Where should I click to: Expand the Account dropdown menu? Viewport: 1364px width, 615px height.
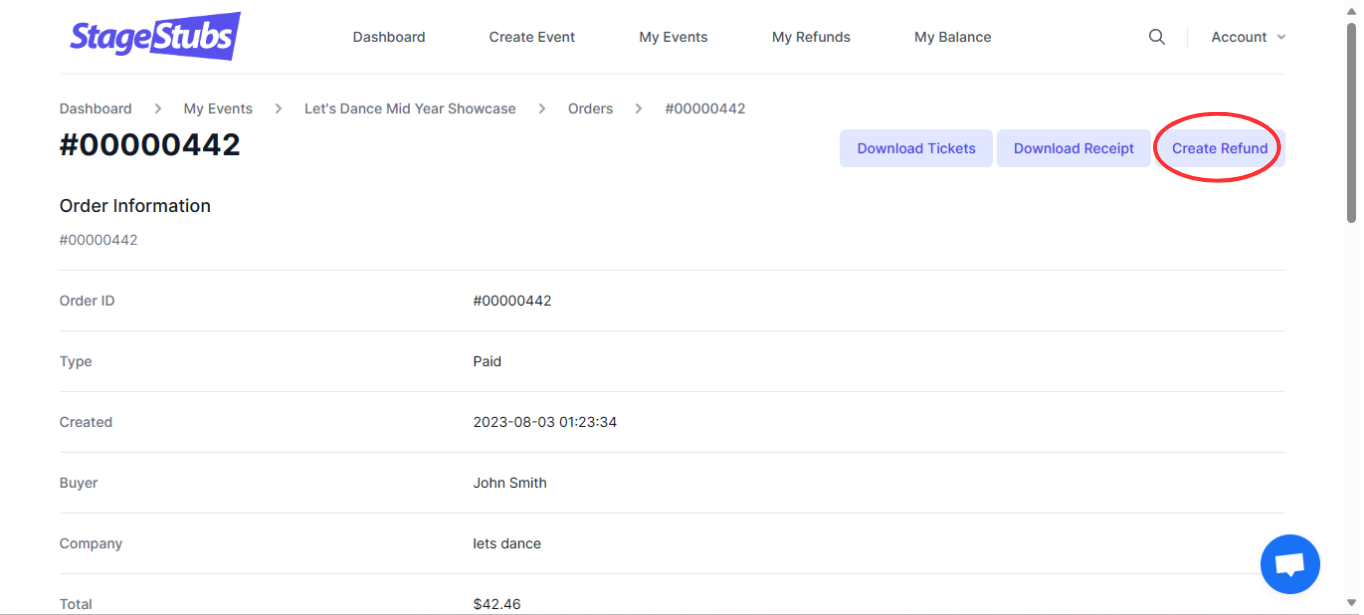1247,37
